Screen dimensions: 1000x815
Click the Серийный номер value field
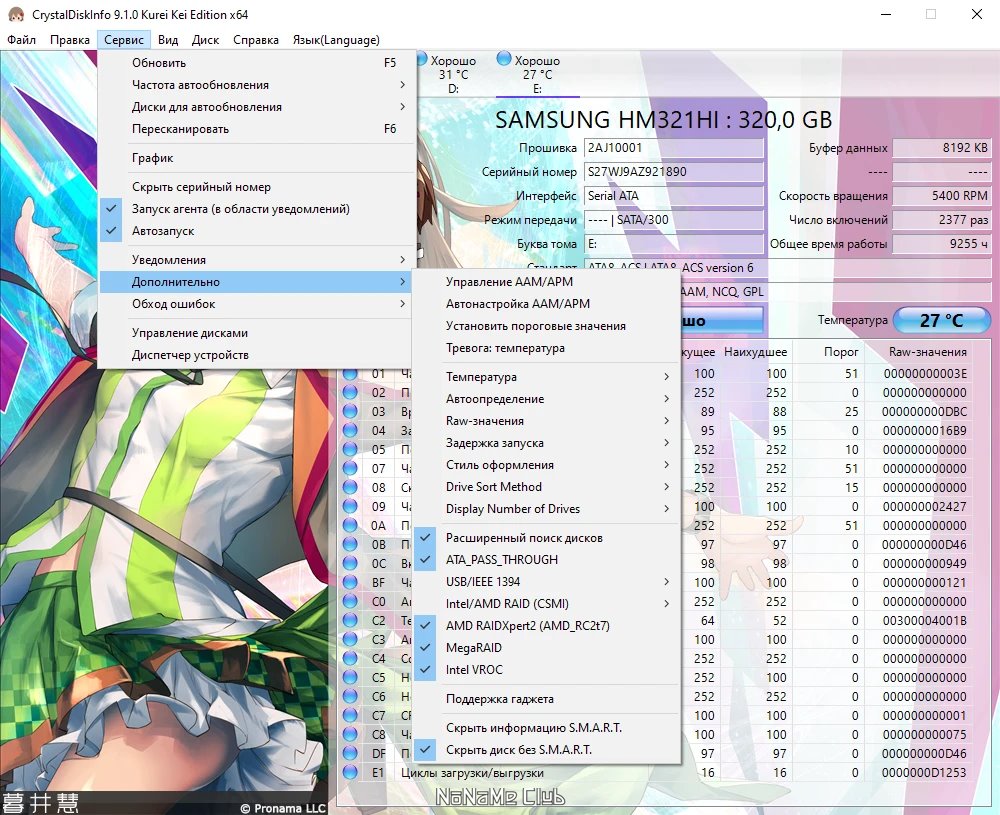coord(673,172)
